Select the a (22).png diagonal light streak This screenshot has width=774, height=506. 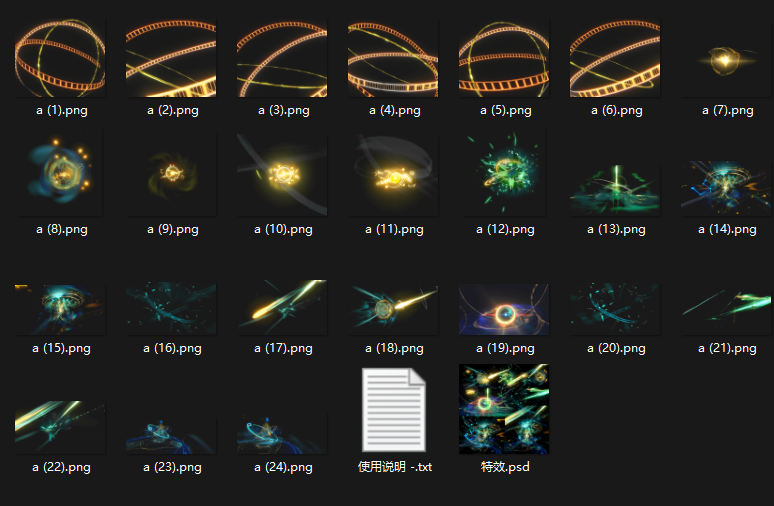tap(60, 427)
